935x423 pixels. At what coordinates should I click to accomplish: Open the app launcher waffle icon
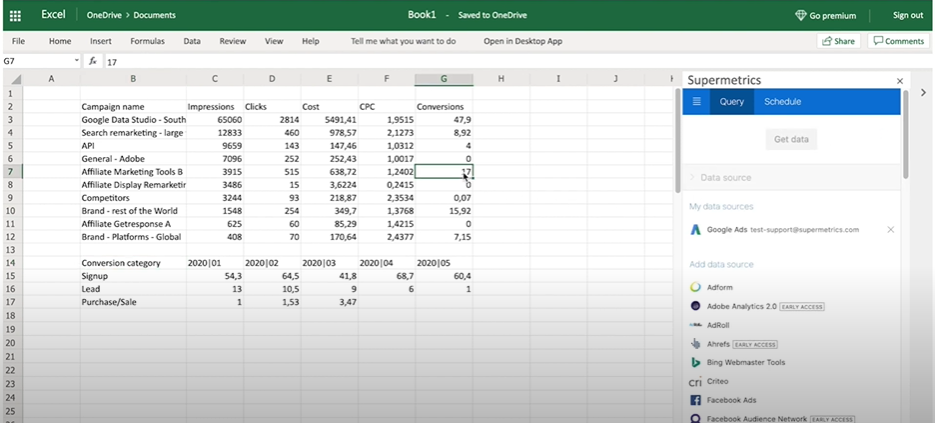16,16
